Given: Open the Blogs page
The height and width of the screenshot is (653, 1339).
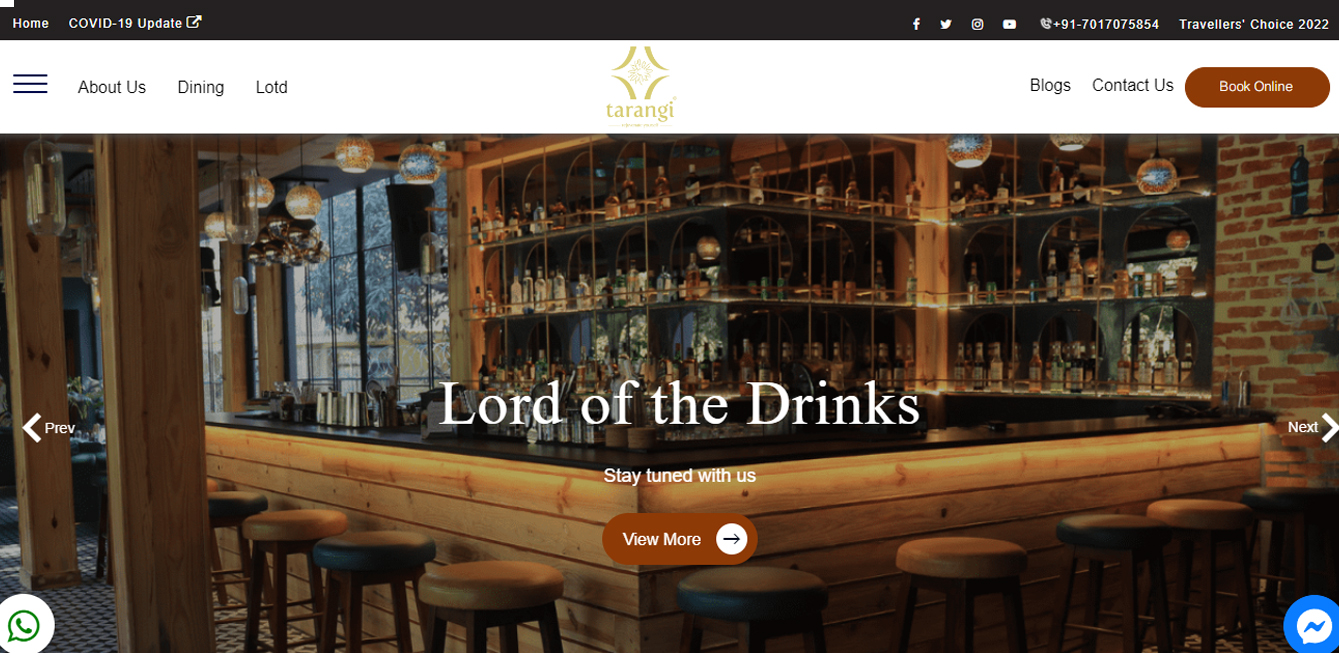Looking at the screenshot, I should 1050,85.
